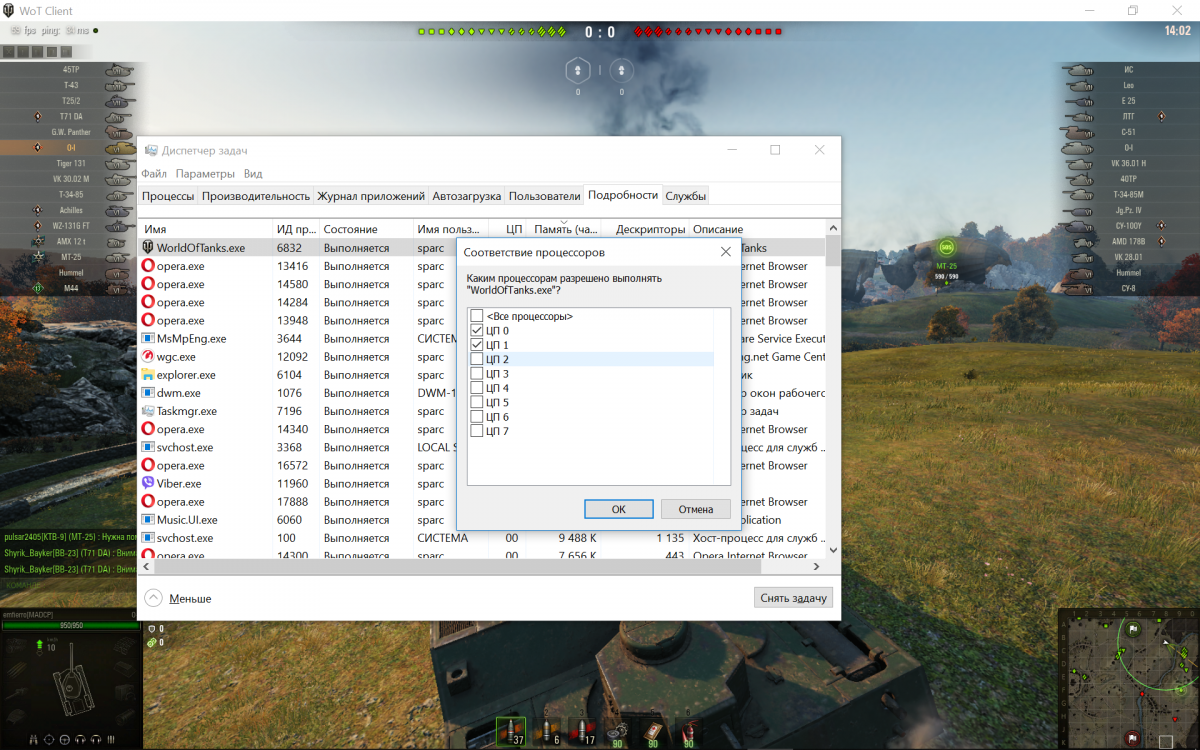Uncheck the ЦП 0 checkbox
This screenshot has width=1200, height=750.
pos(476,330)
